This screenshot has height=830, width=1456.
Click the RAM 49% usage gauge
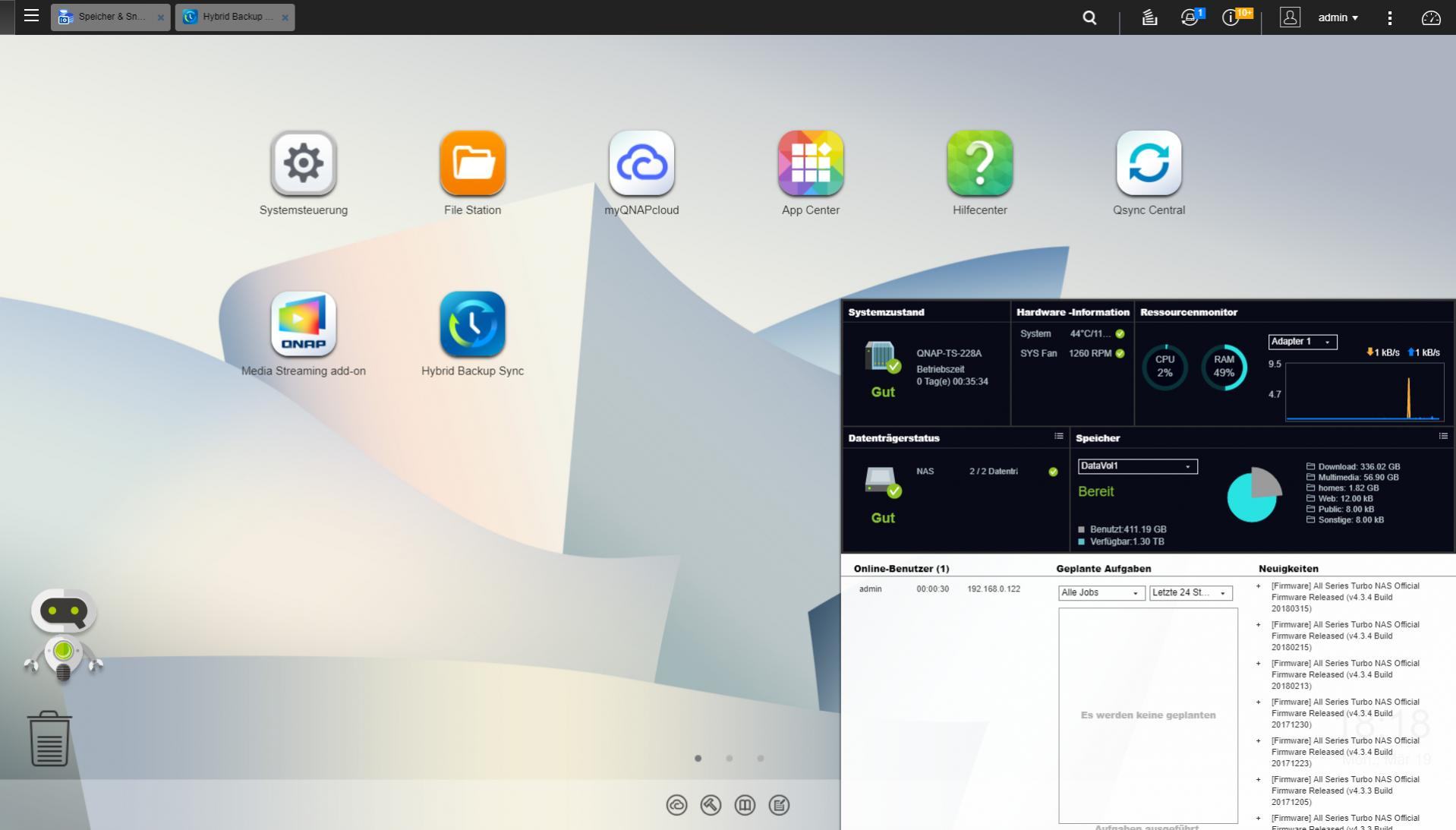pos(1224,367)
